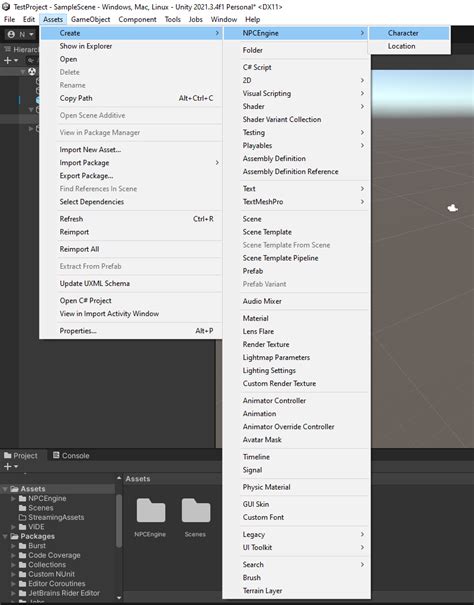The width and height of the screenshot is (474, 605).
Task: Choose Export Package...
Action: 131,176
